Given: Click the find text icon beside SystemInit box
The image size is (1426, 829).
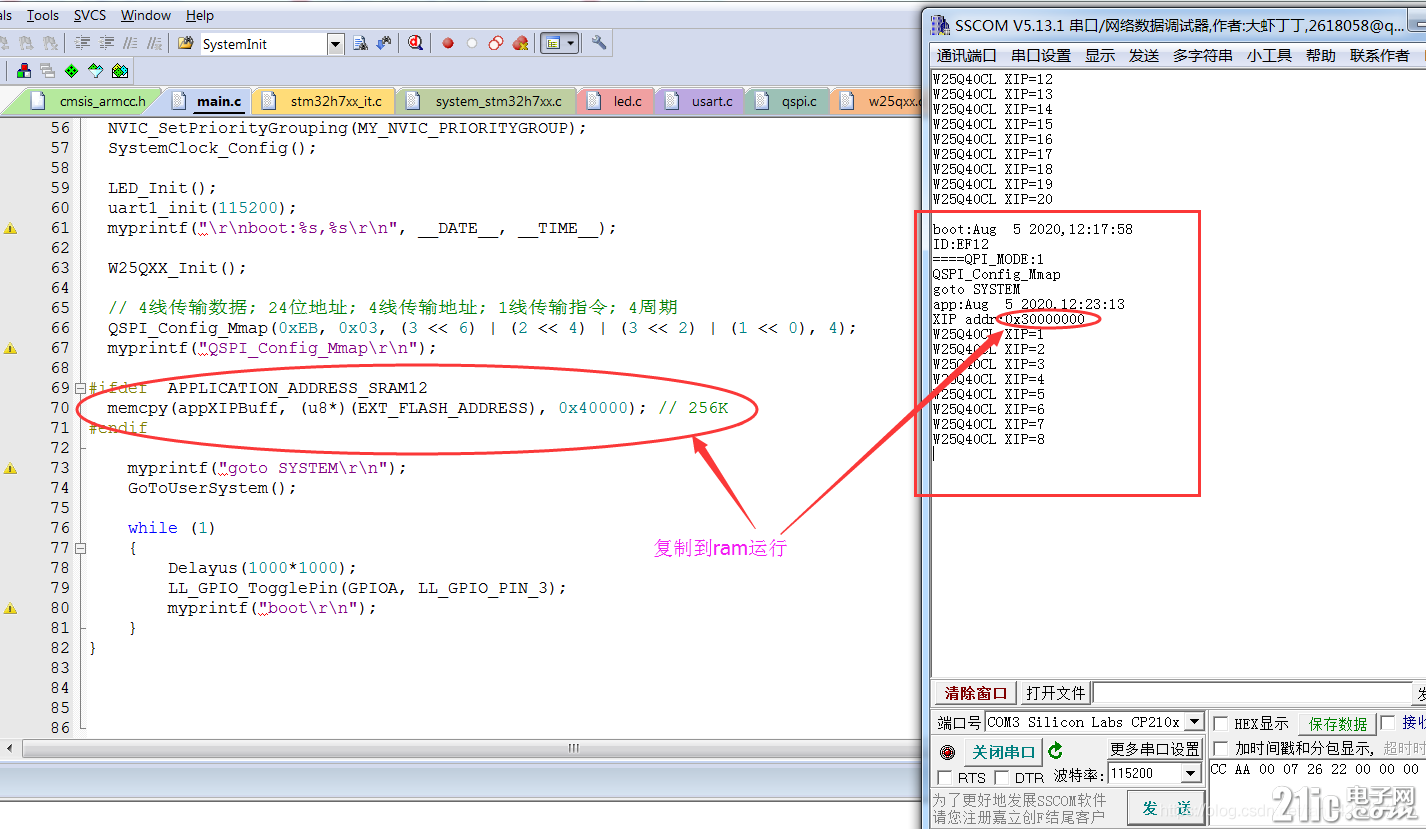Looking at the screenshot, I should click(361, 43).
